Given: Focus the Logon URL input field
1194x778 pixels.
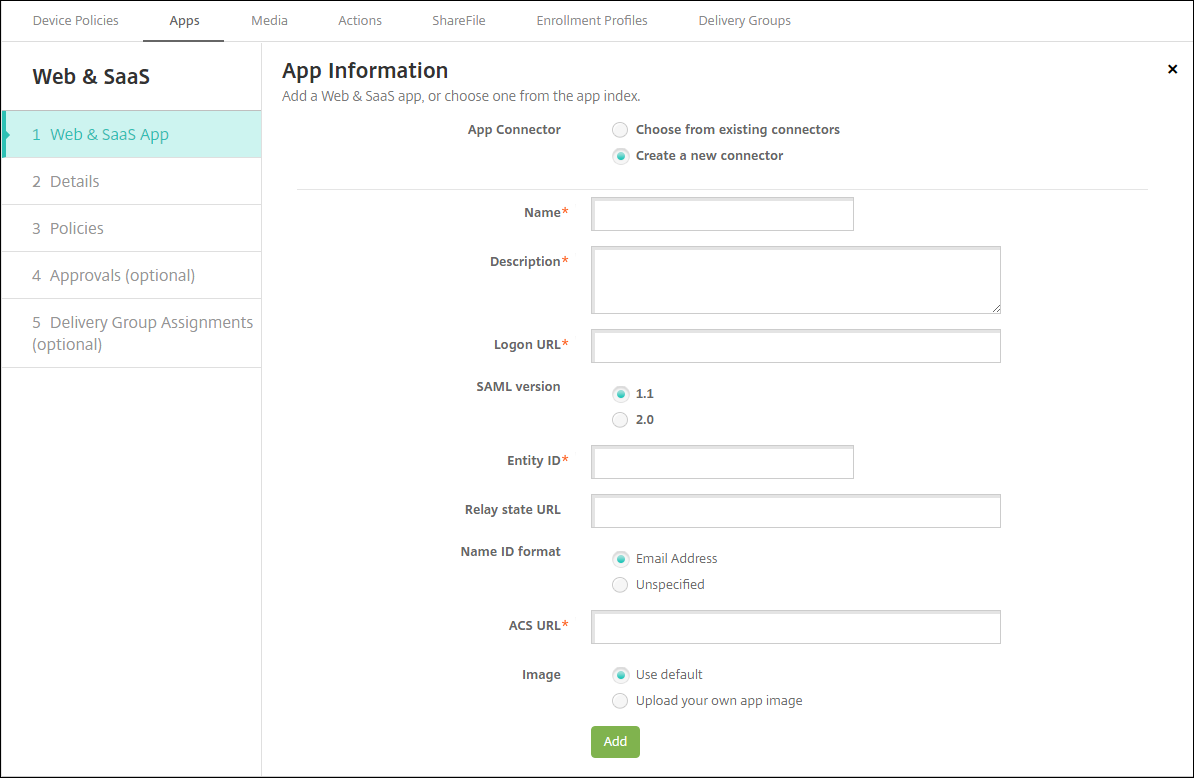Looking at the screenshot, I should pyautogui.click(x=796, y=346).
